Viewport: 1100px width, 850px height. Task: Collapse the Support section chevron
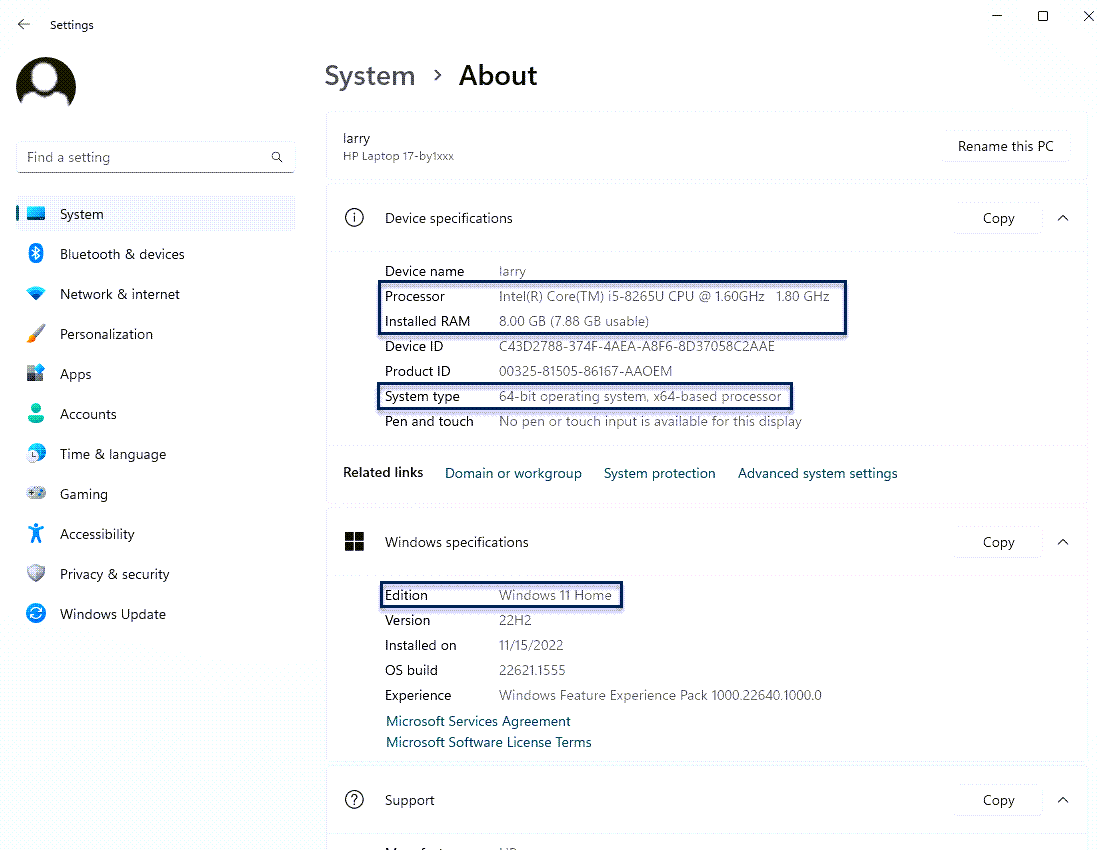pos(1063,800)
